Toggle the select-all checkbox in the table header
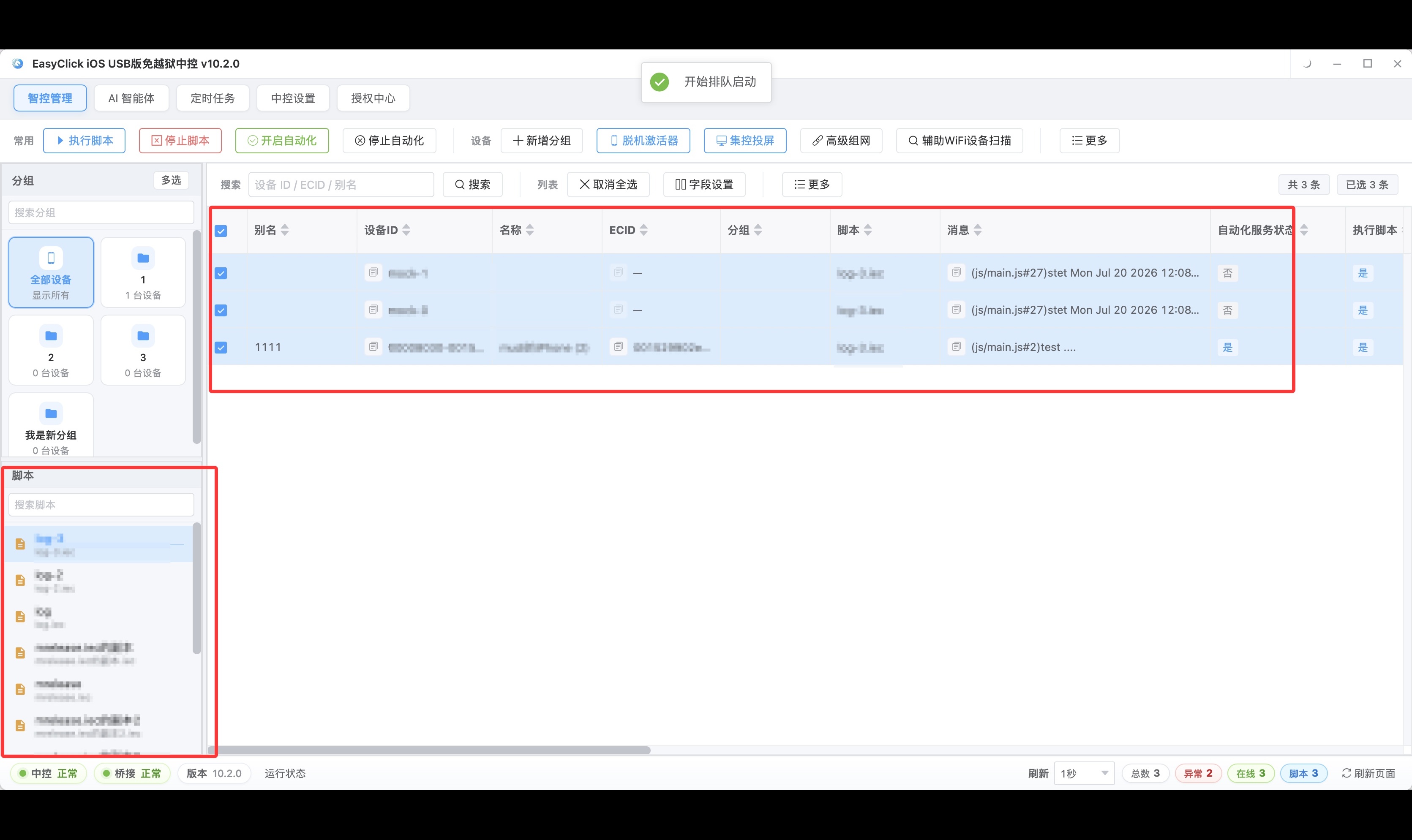The height and width of the screenshot is (840, 1412). pyautogui.click(x=221, y=231)
